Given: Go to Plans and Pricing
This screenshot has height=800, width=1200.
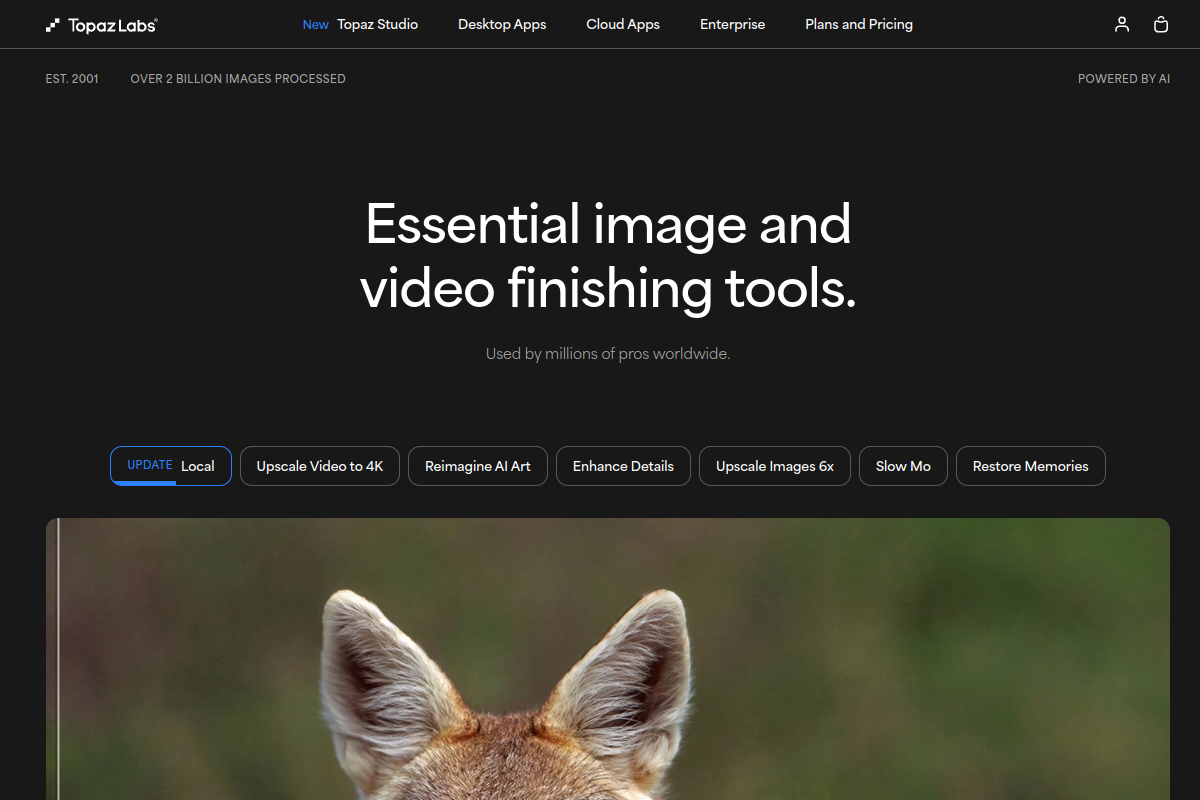Looking at the screenshot, I should click(859, 24).
